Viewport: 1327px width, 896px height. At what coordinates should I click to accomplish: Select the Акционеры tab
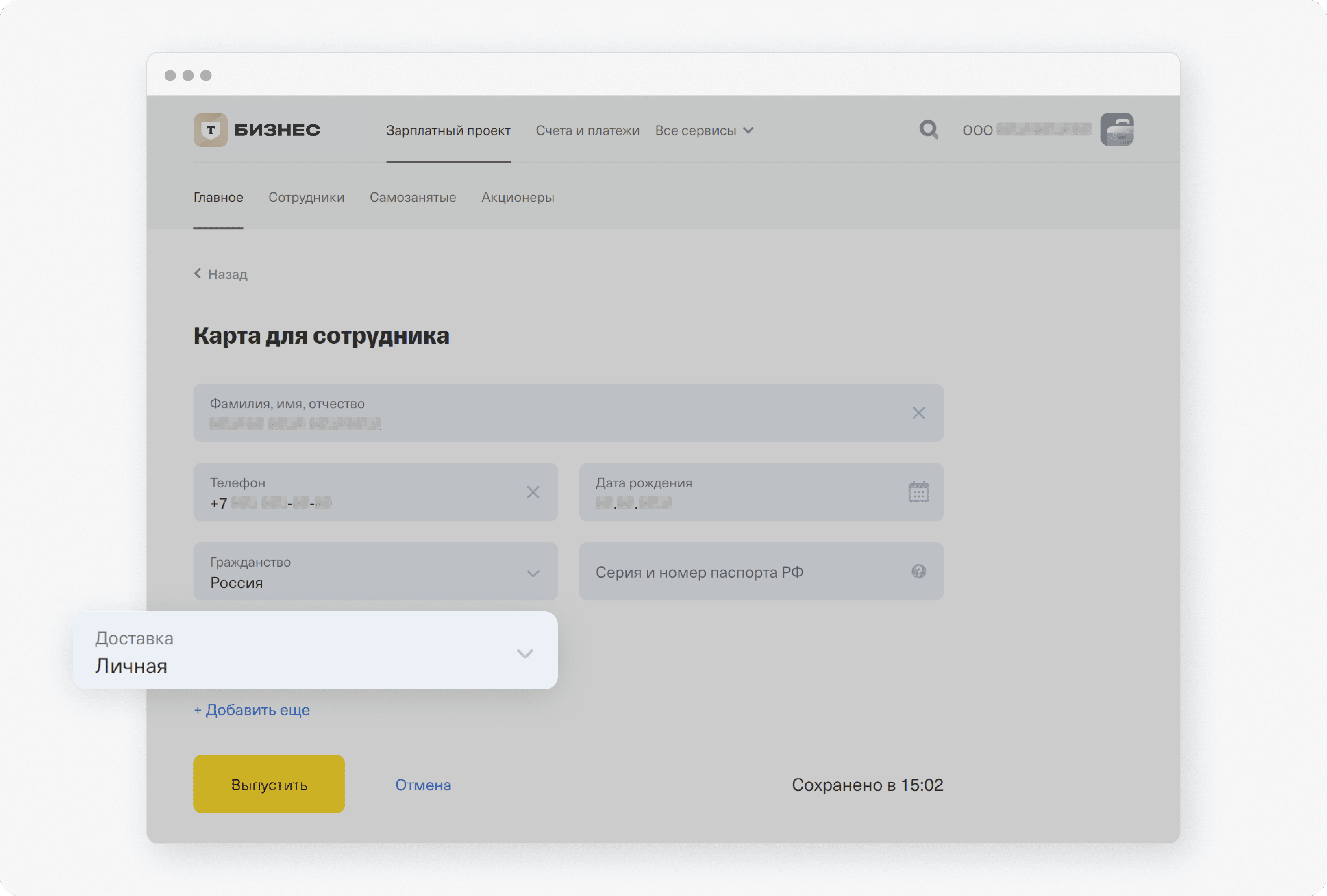coord(517,198)
